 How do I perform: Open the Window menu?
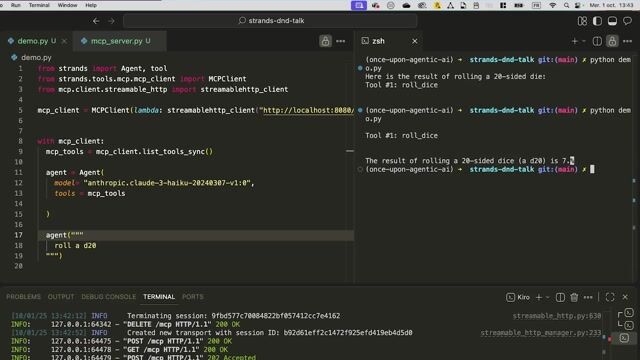67,5
